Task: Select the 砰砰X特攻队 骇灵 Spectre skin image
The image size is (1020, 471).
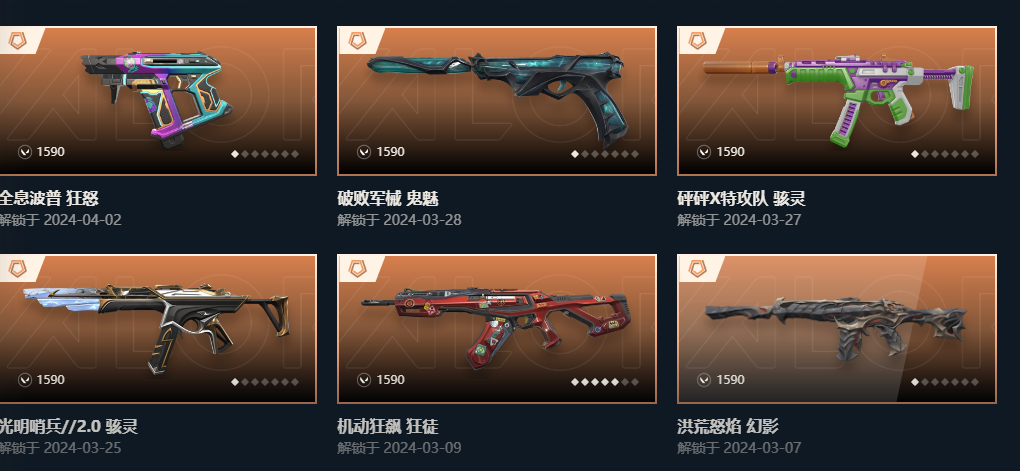Action: coord(838,98)
